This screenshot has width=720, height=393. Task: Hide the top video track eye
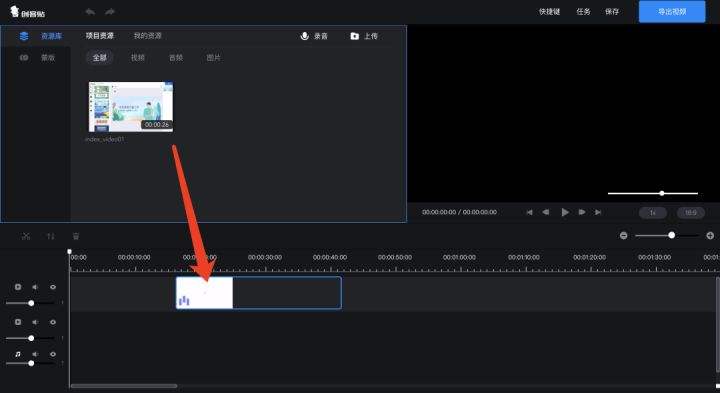coord(53,287)
